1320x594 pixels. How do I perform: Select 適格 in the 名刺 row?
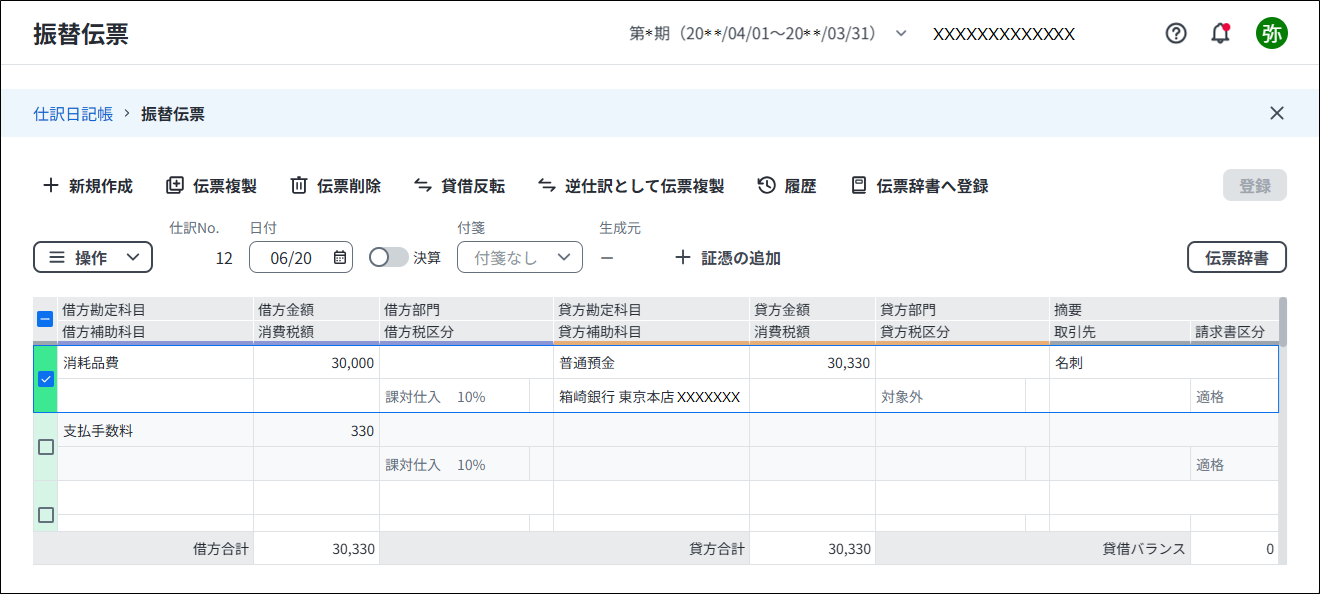[1234, 397]
